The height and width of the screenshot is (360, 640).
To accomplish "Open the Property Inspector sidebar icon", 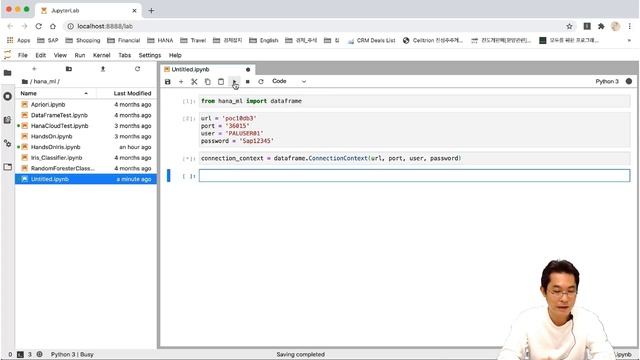I will point(7,143).
